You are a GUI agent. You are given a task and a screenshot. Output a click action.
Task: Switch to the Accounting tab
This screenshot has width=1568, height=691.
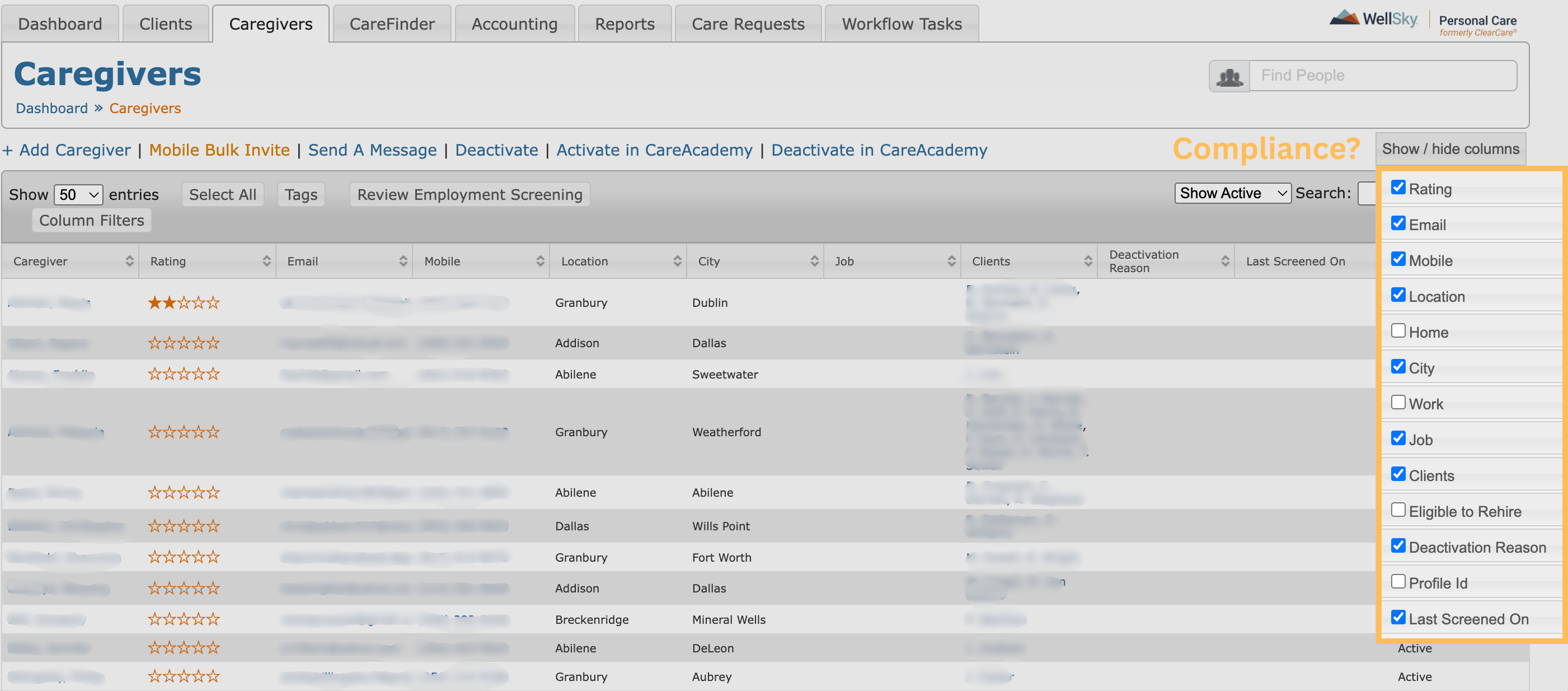pyautogui.click(x=514, y=24)
